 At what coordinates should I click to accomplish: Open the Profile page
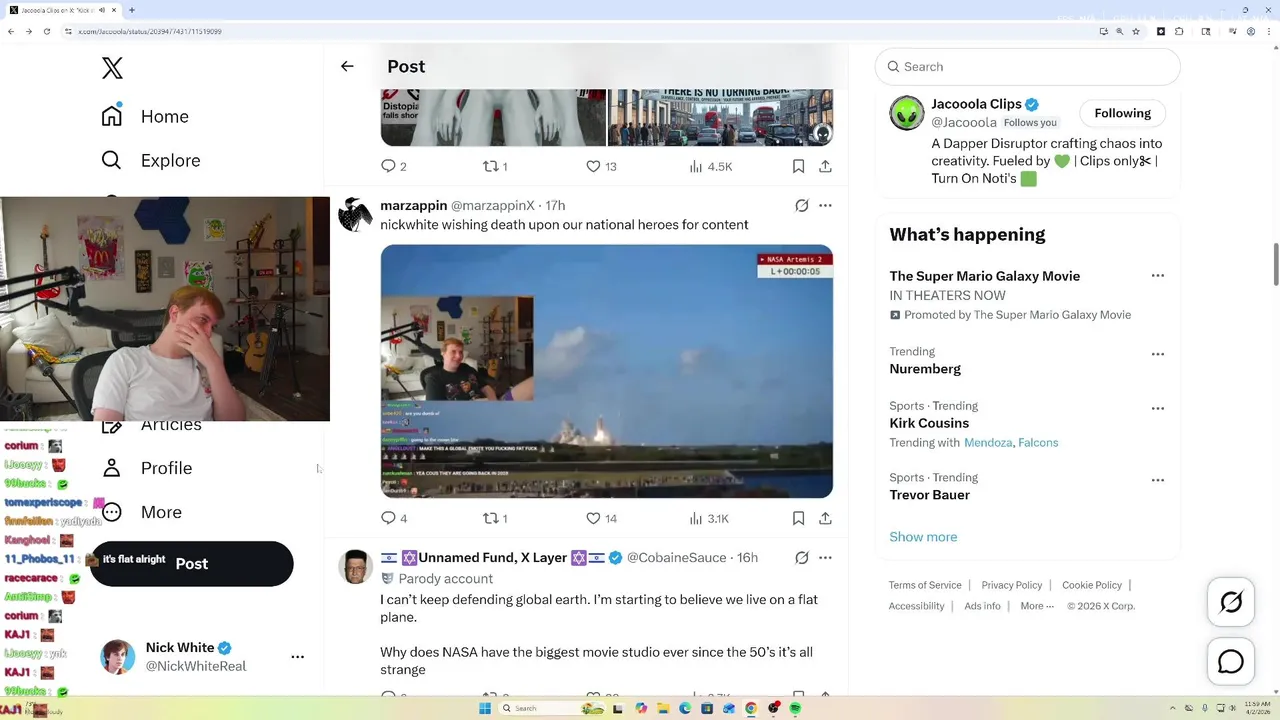pyautogui.click(x=147, y=468)
